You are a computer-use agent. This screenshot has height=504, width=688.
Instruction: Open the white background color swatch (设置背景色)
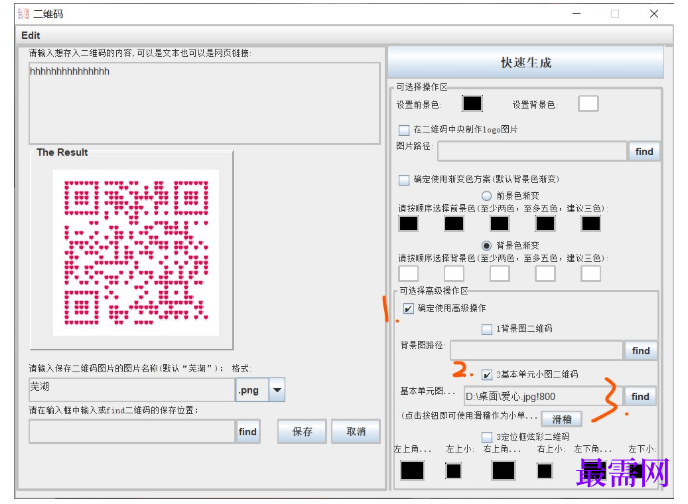[588, 104]
